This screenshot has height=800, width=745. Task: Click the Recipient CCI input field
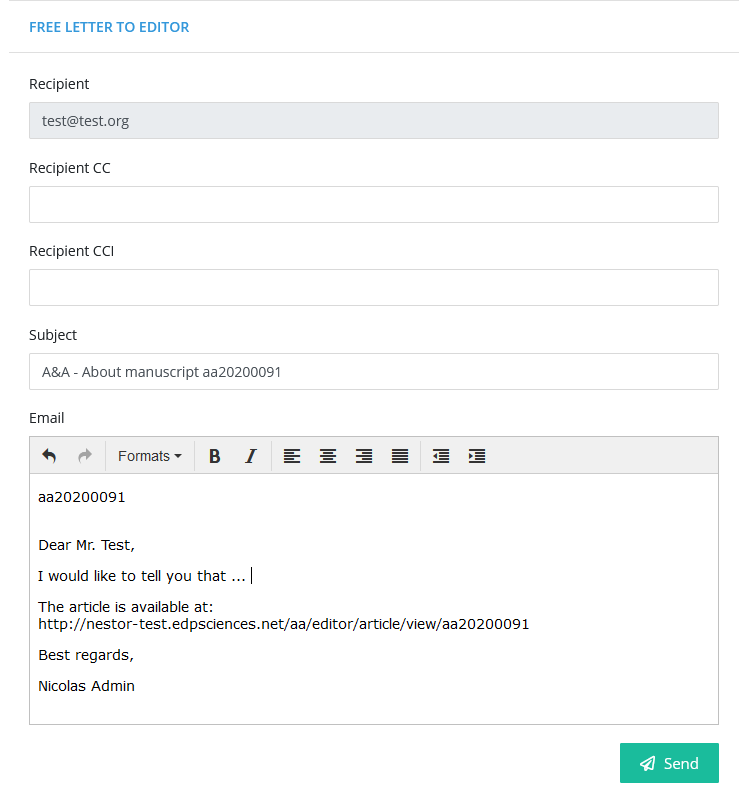[x=374, y=287]
